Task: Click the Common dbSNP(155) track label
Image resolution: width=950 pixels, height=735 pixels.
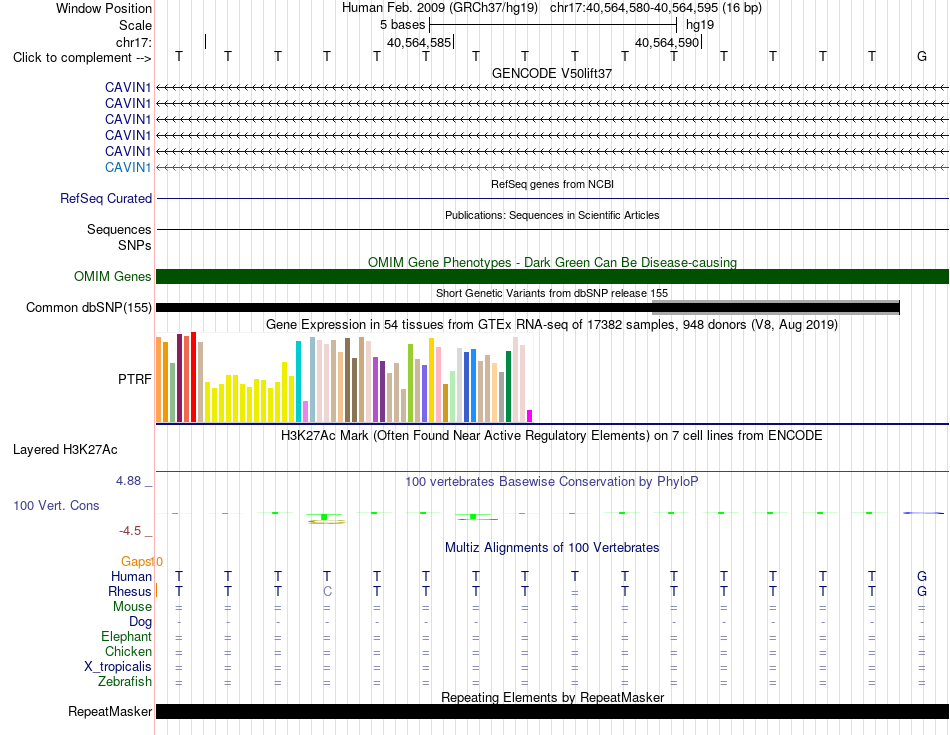Action: pyautogui.click(x=89, y=307)
